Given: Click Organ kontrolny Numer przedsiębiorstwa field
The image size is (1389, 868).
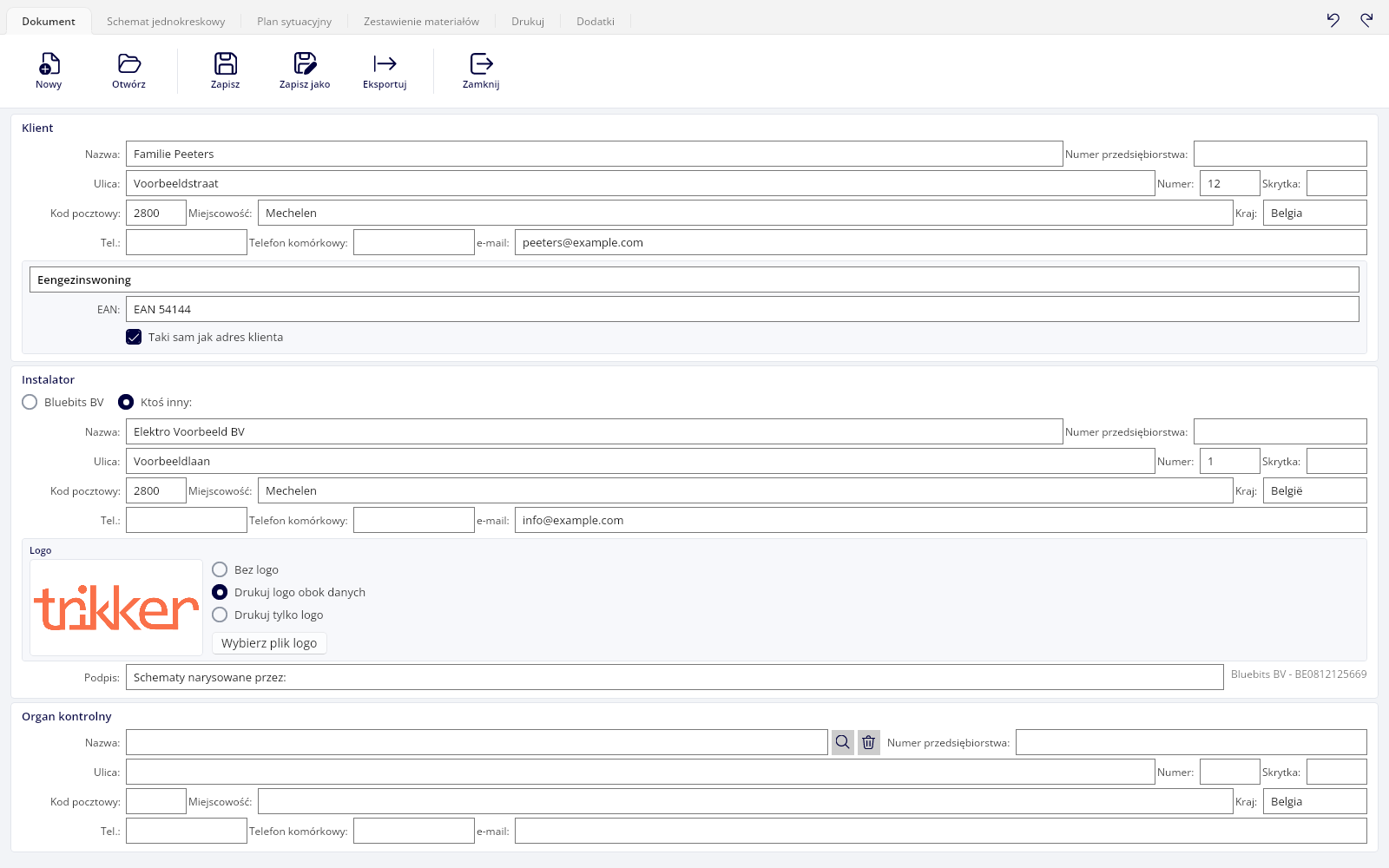Looking at the screenshot, I should (x=1191, y=742).
